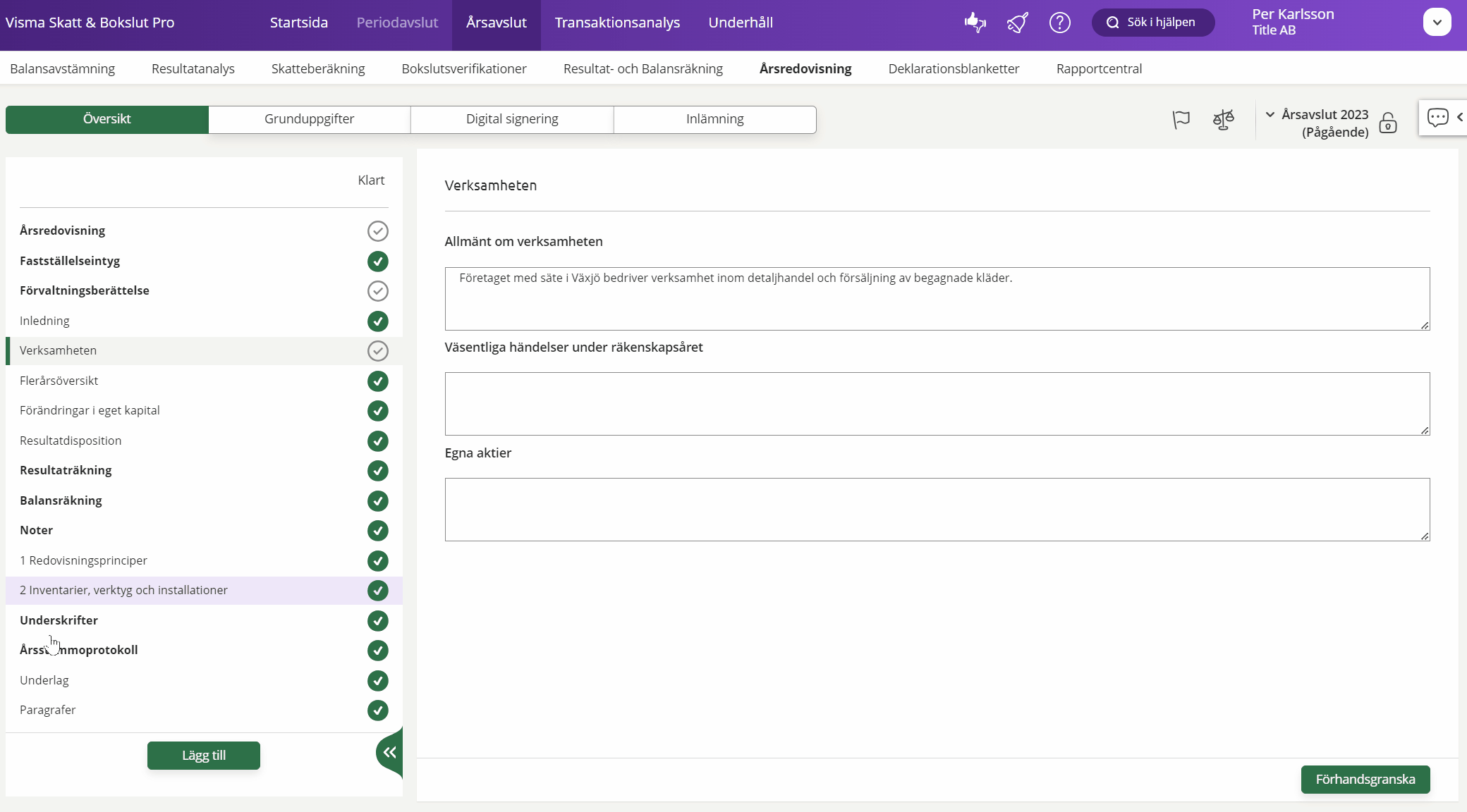Toggle the Klart checkmark for Verksamheten

378,351
